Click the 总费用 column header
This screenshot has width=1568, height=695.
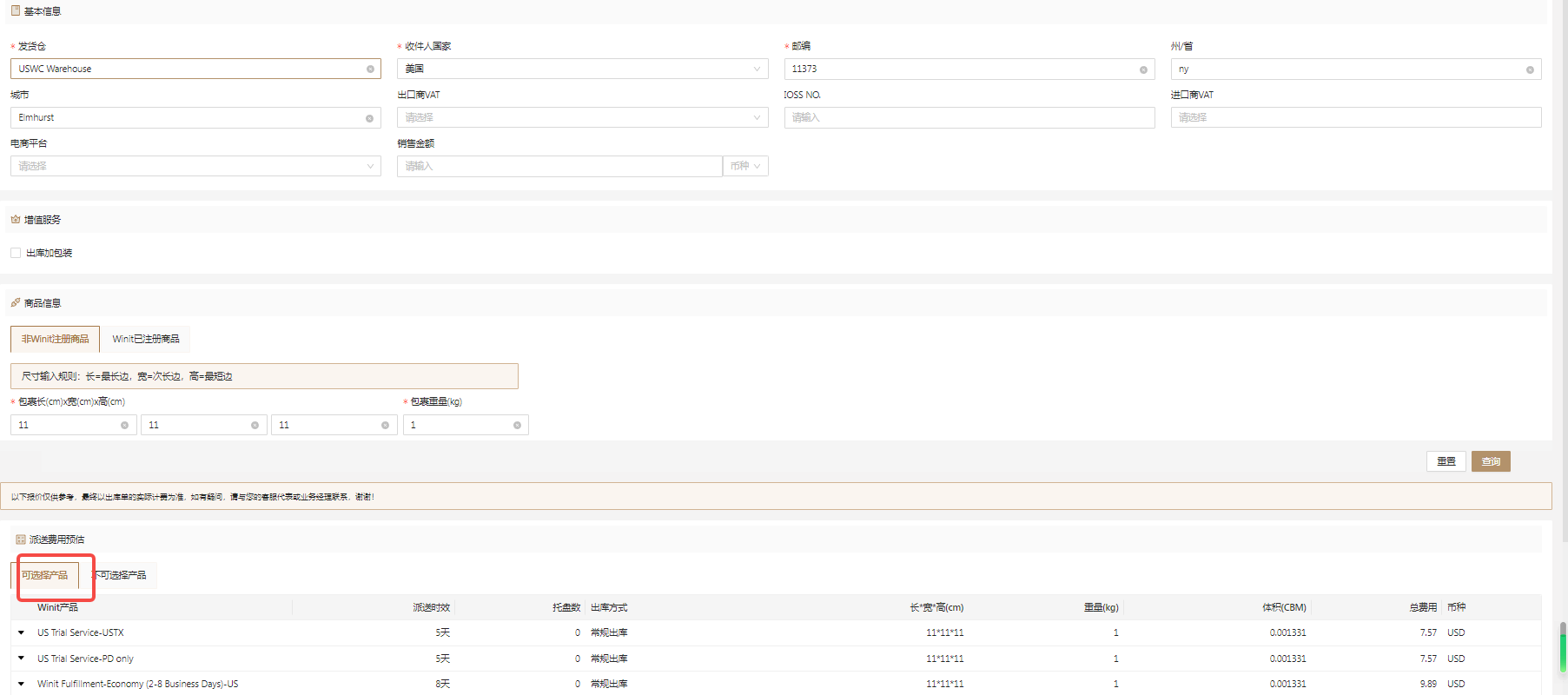(1423, 607)
